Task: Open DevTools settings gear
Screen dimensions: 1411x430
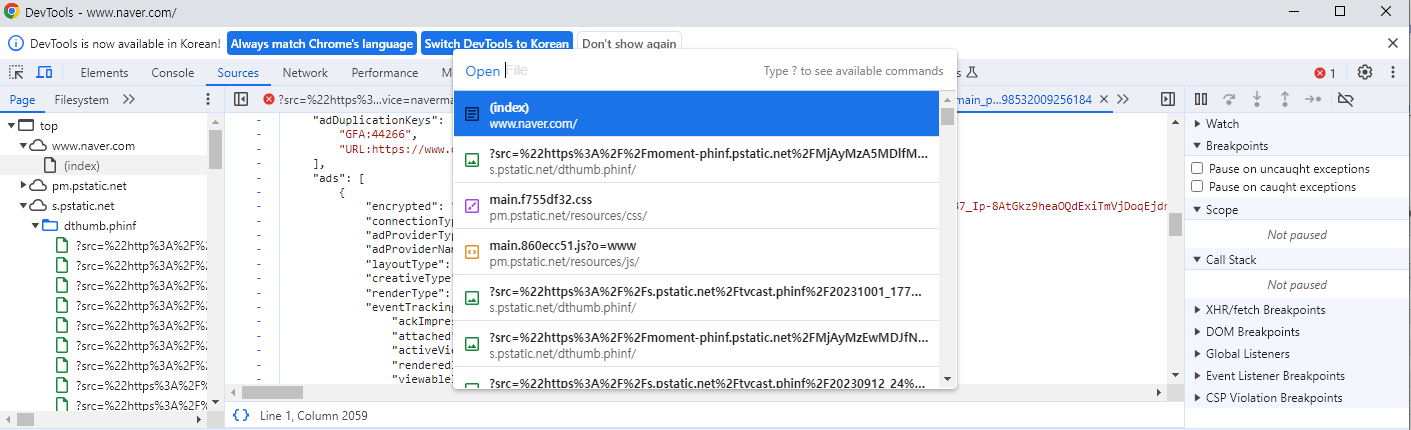Action: pyautogui.click(x=1364, y=73)
